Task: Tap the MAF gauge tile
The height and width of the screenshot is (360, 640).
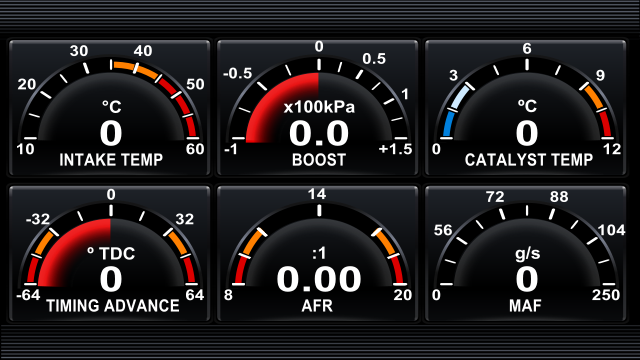Action: (526, 253)
